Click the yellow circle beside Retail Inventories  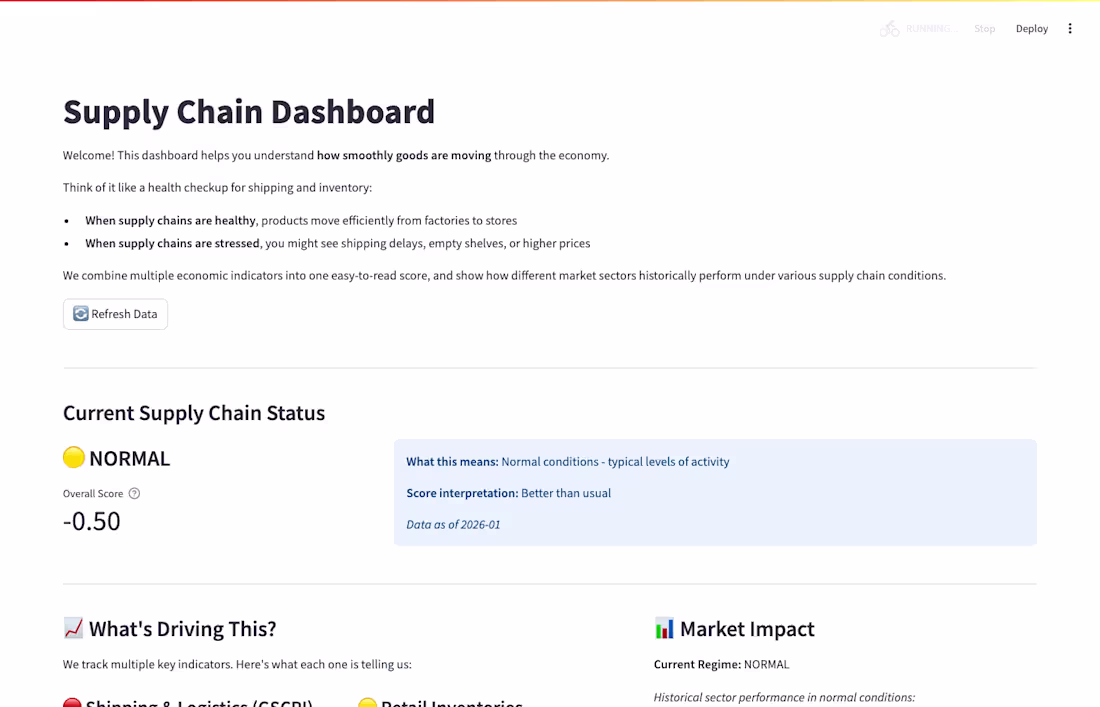[x=368, y=703]
